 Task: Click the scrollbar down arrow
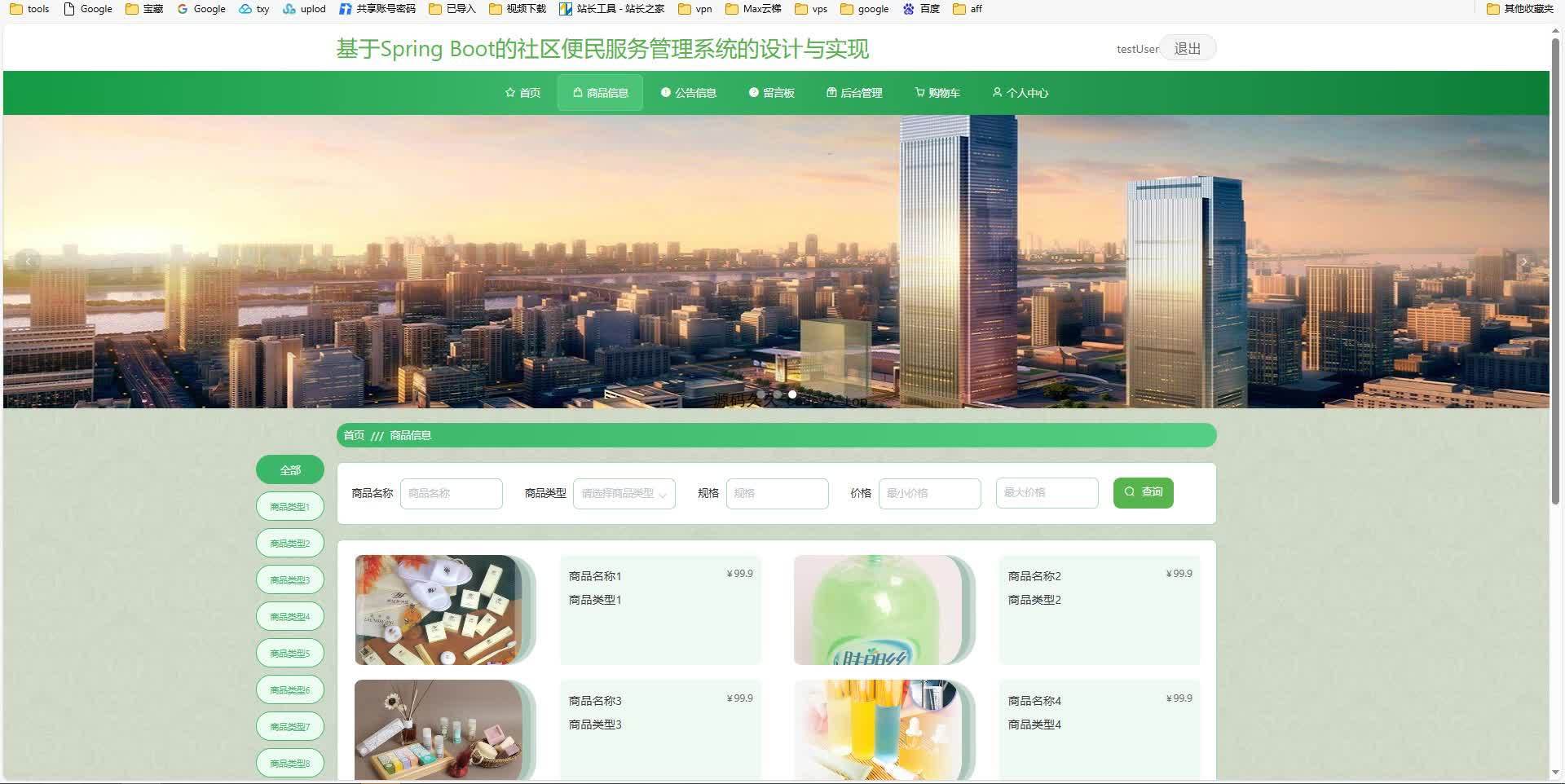pos(1555,773)
